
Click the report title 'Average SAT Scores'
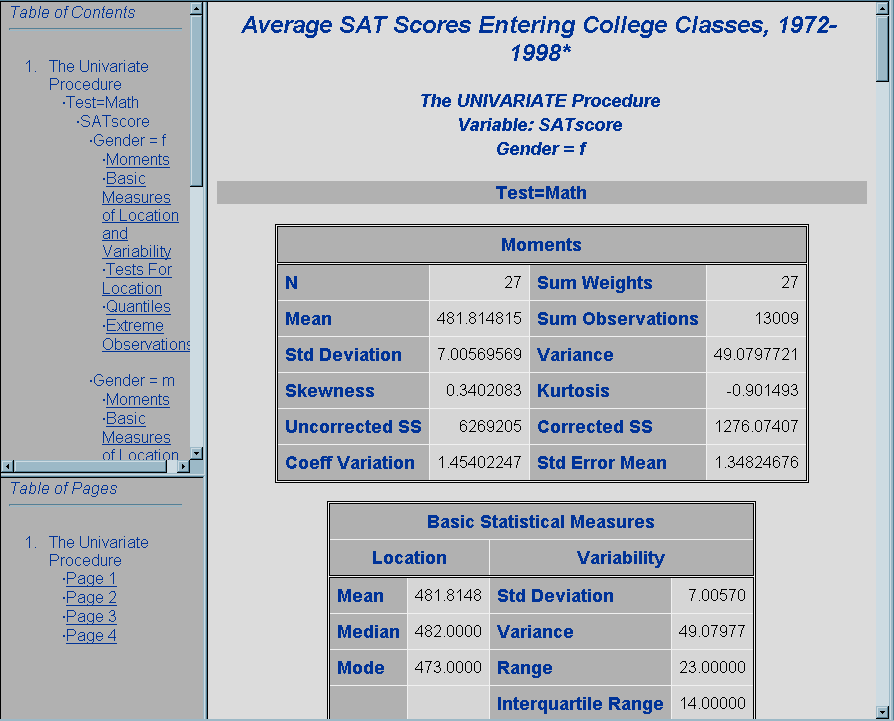[539, 39]
